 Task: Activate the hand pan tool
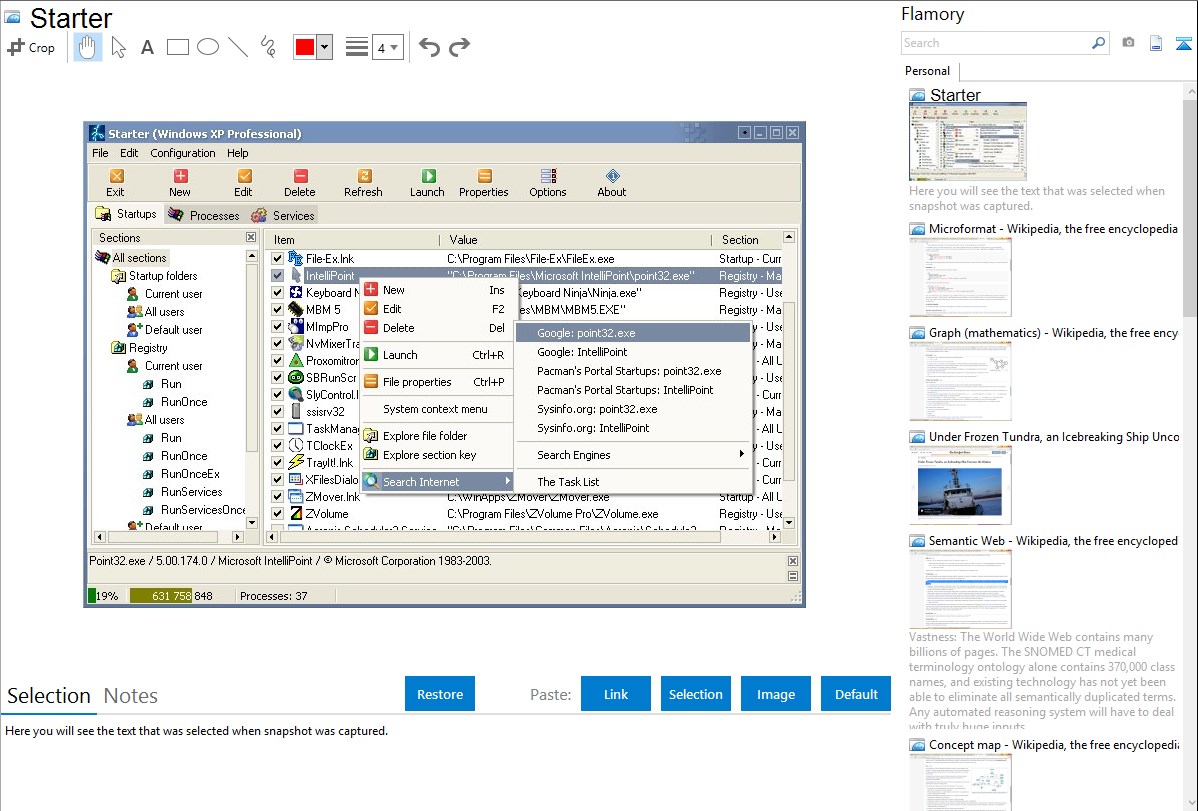88,47
